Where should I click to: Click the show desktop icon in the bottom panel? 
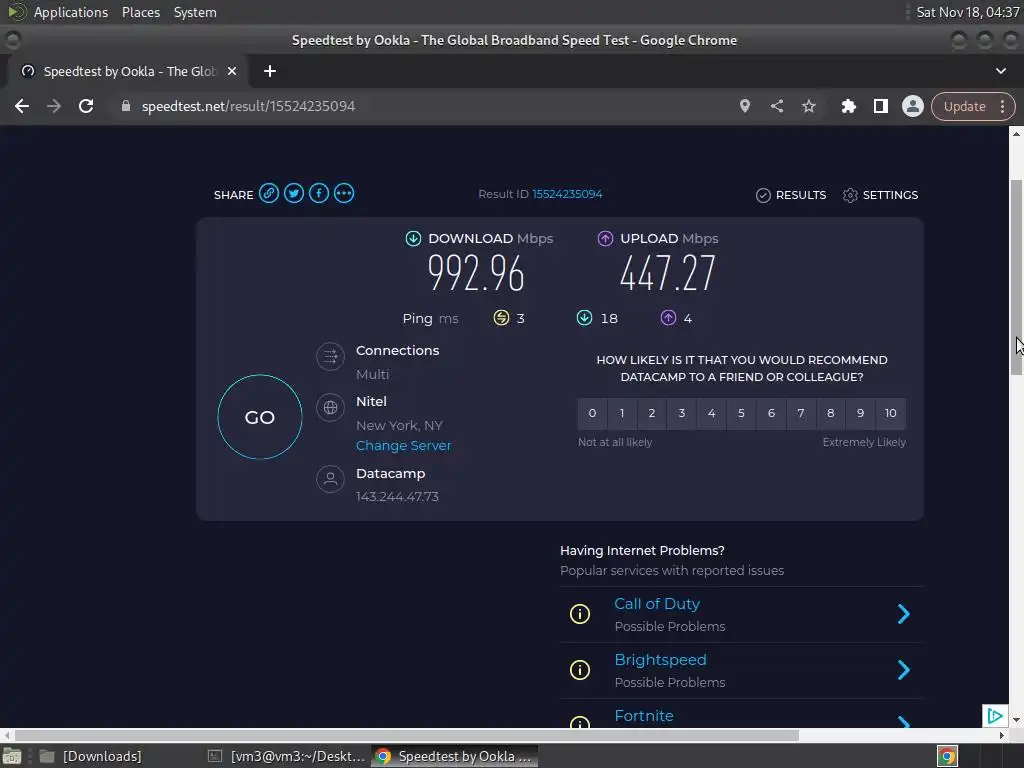[12, 756]
